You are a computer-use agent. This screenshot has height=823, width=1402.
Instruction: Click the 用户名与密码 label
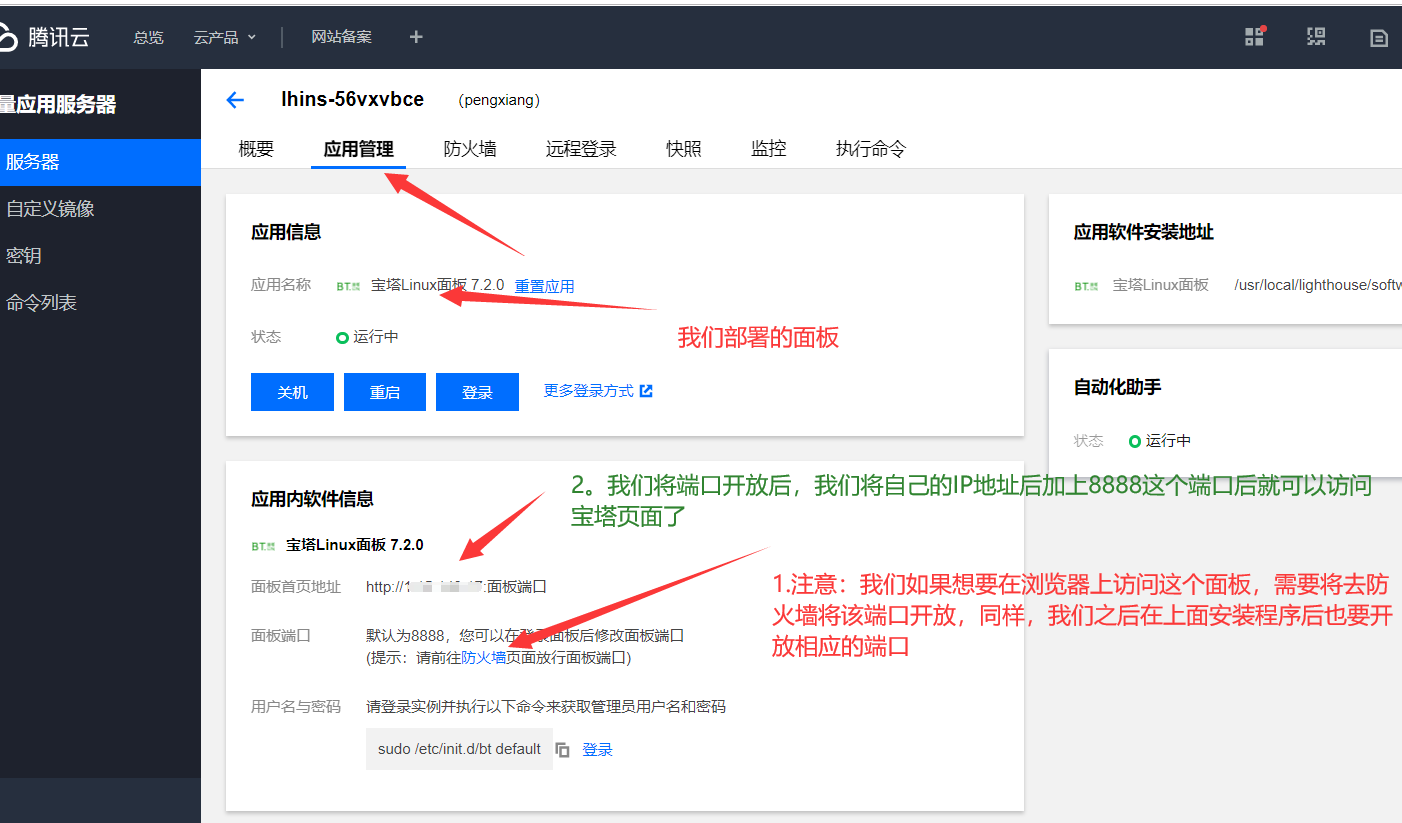point(296,706)
